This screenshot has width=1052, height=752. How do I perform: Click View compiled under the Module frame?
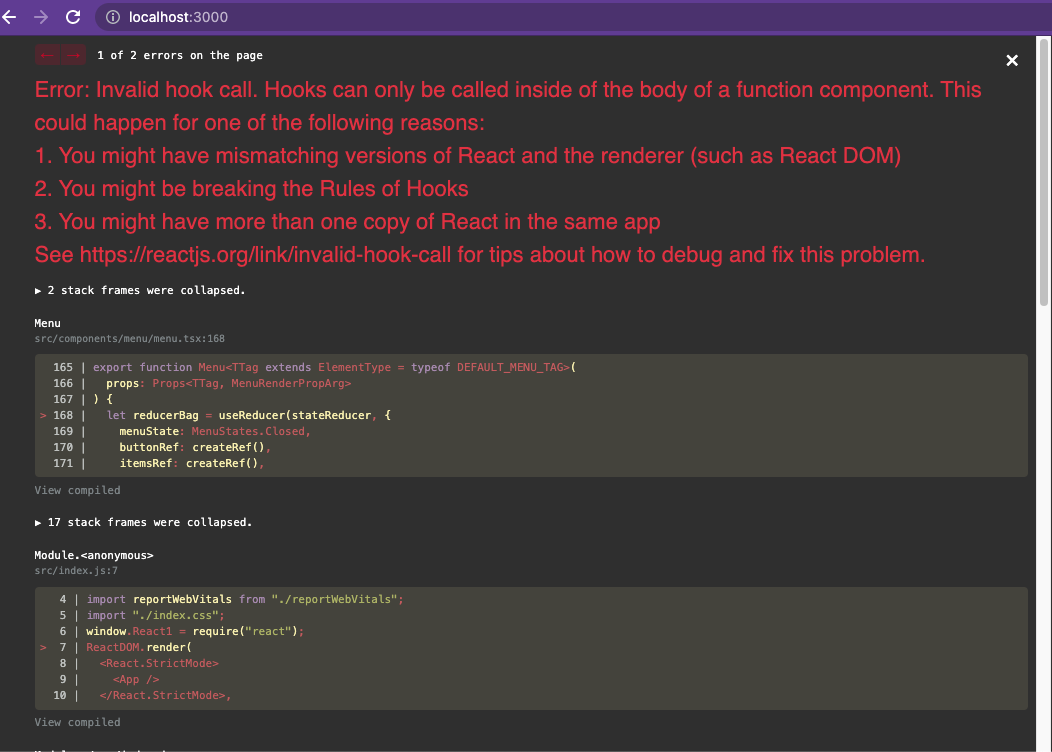[x=77, y=721]
